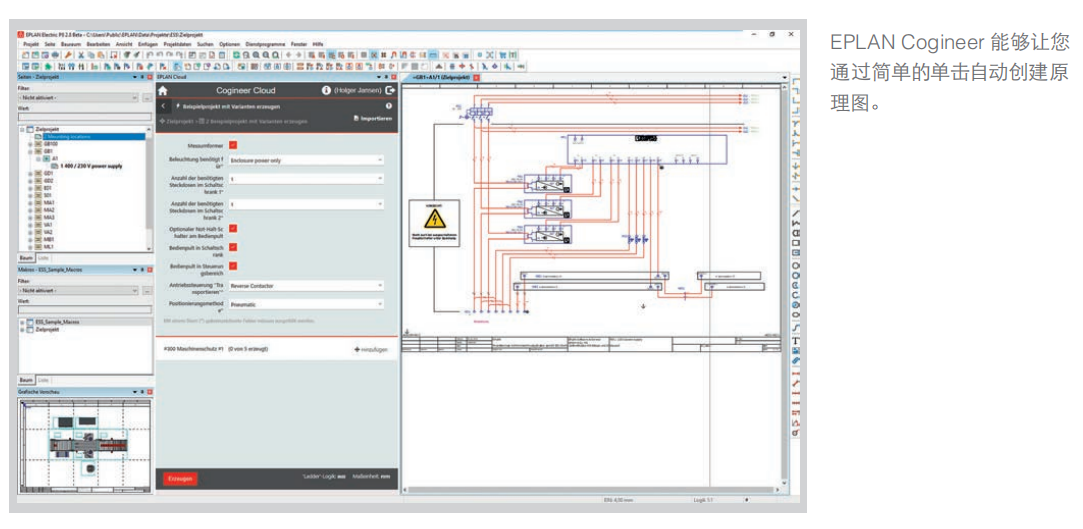This screenshot has width=1083, height=529.
Task: Close the EPLAN Cloud panel
Action: (x=394, y=77)
